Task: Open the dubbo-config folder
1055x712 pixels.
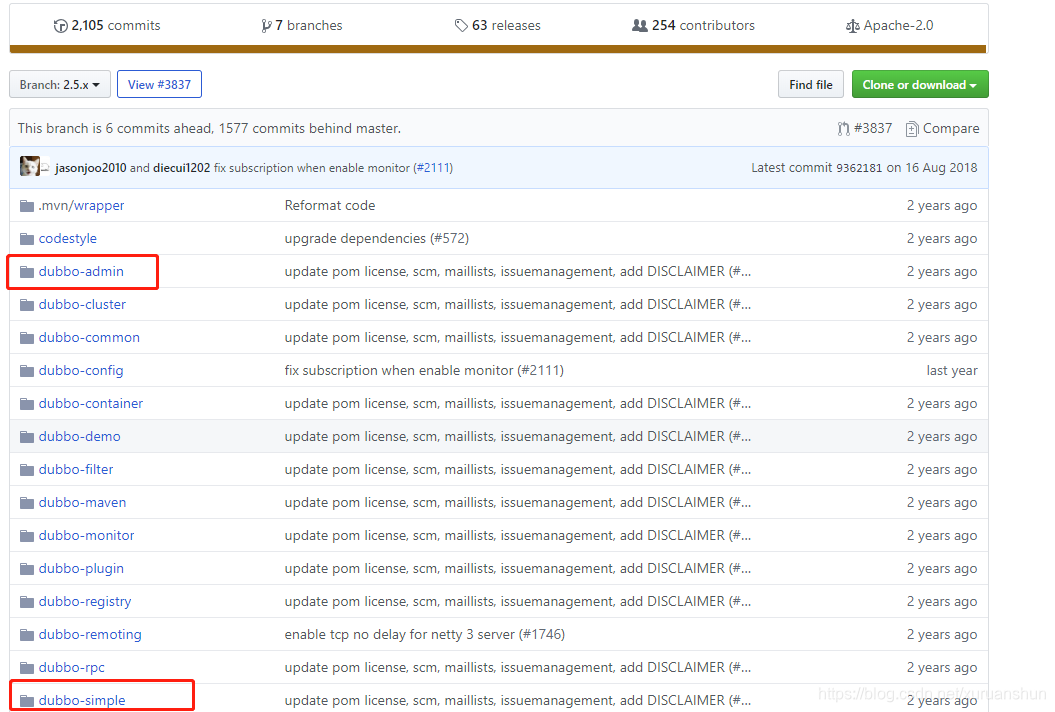Action: point(81,370)
